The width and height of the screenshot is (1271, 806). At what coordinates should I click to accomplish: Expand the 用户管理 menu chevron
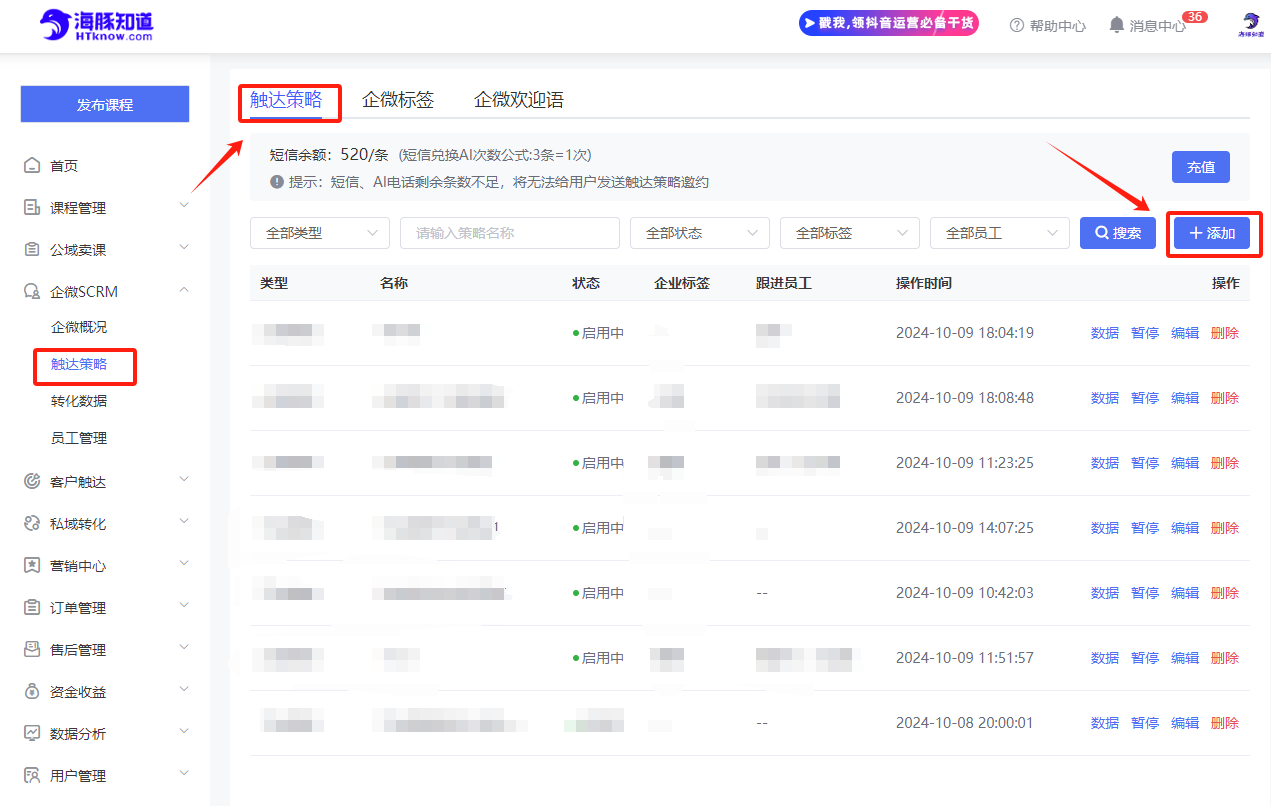pos(184,774)
